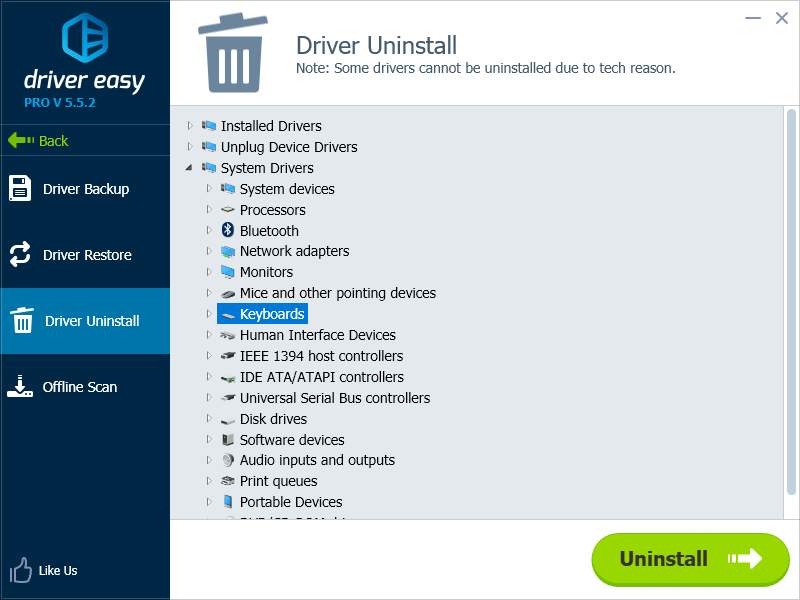This screenshot has height=600, width=800.
Task: Click the Print queues icon
Action: coord(228,481)
